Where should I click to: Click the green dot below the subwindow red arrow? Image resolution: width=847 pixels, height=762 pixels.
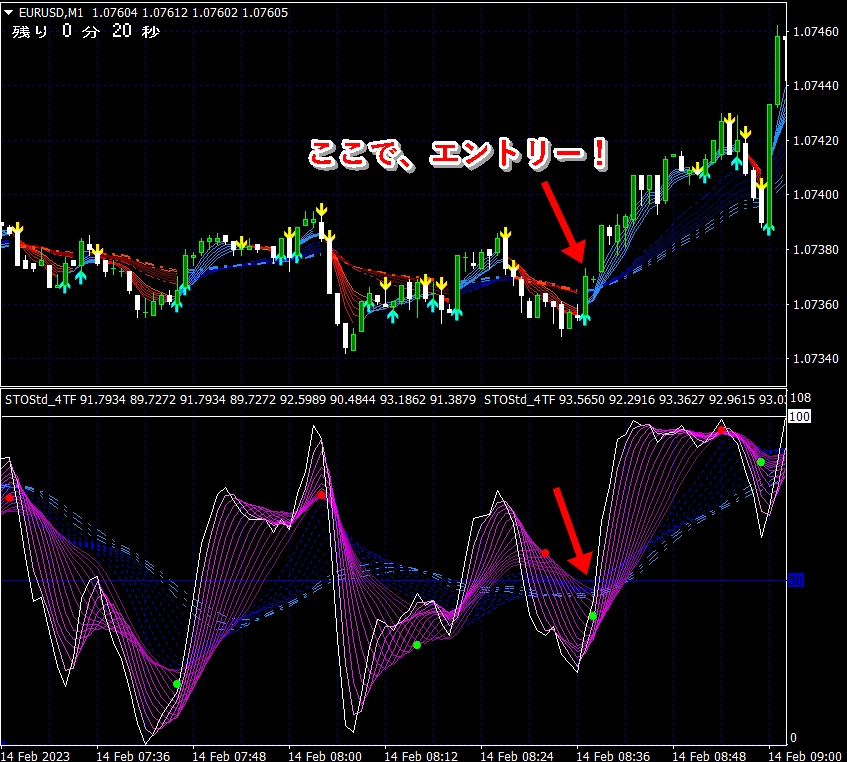[x=593, y=616]
